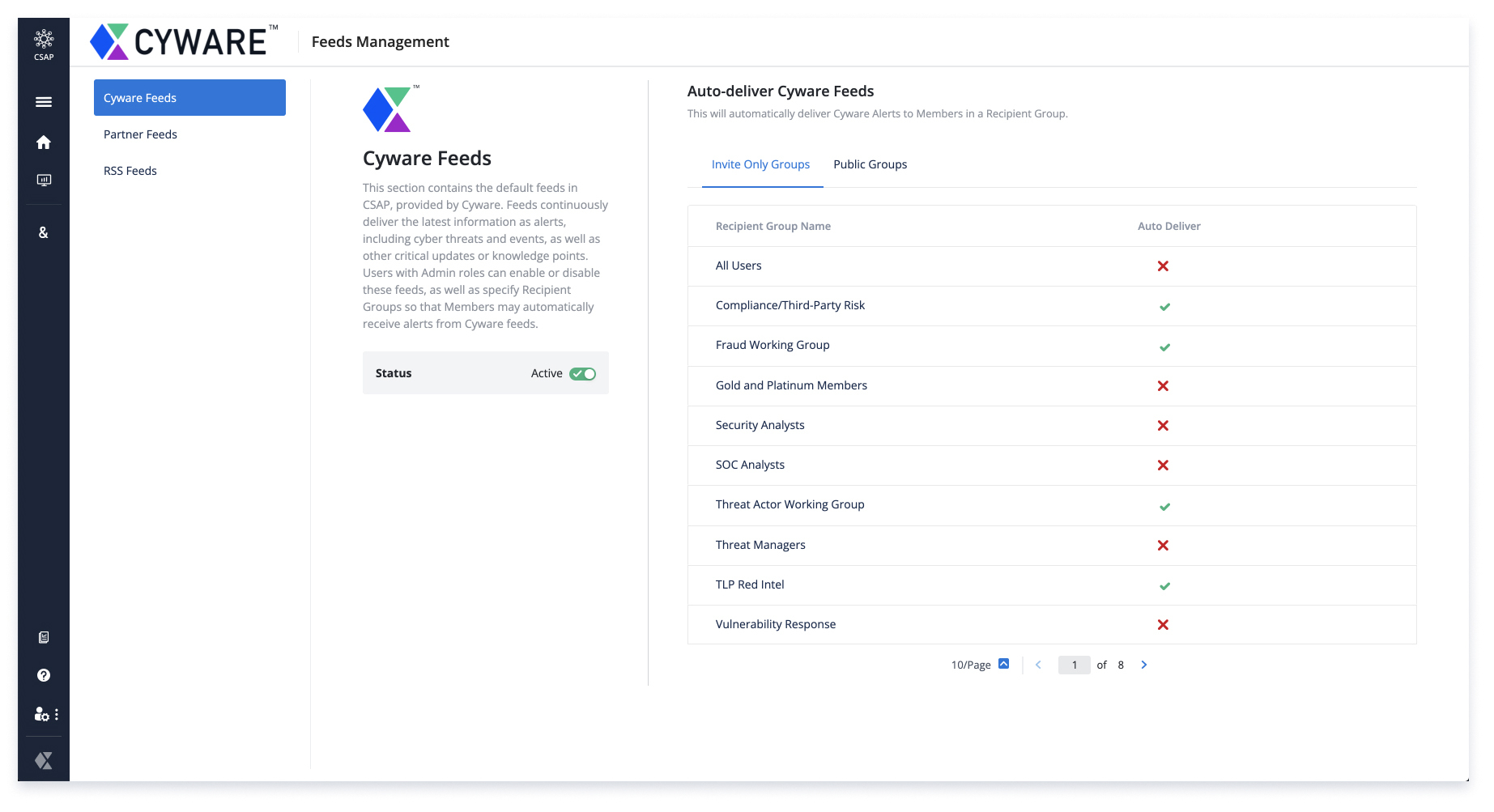Toggle auto deliver for All Users
Viewport: 1494px width, 812px height.
click(x=1163, y=266)
